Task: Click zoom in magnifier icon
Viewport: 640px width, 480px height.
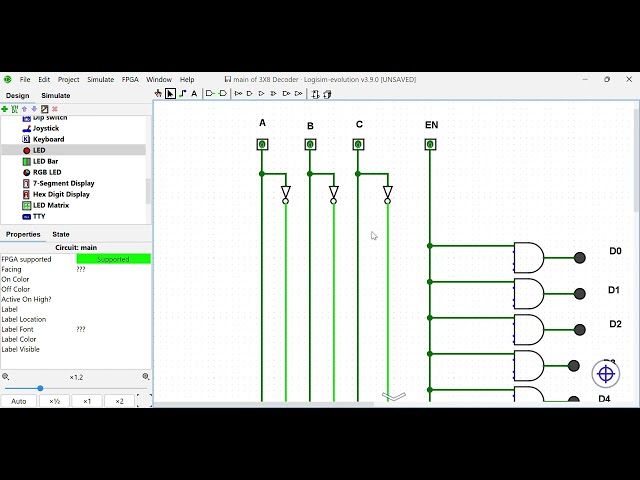Action: click(x=146, y=376)
